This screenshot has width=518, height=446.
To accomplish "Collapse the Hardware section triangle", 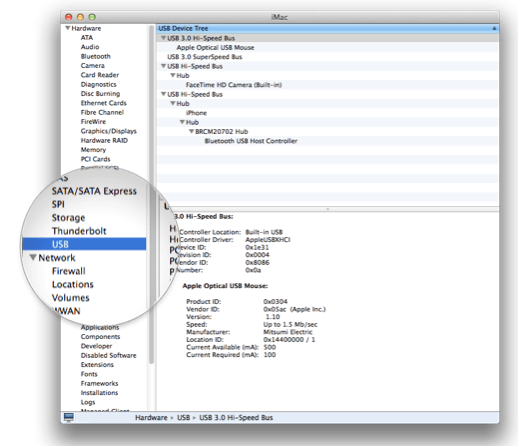I will pos(68,28).
